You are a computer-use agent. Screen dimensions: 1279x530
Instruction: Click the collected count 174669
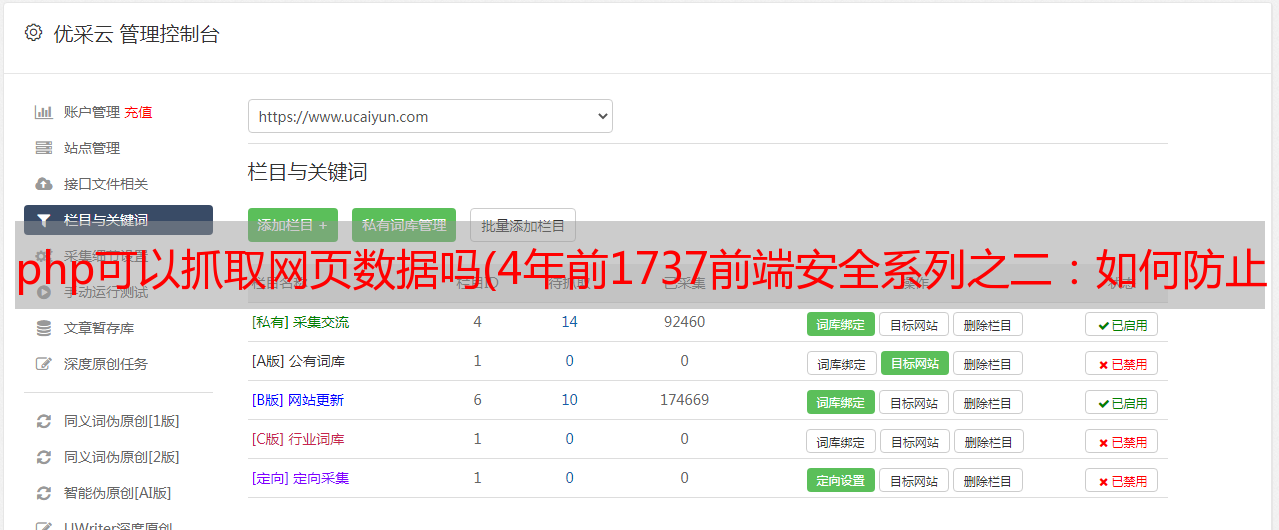pyautogui.click(x=684, y=400)
